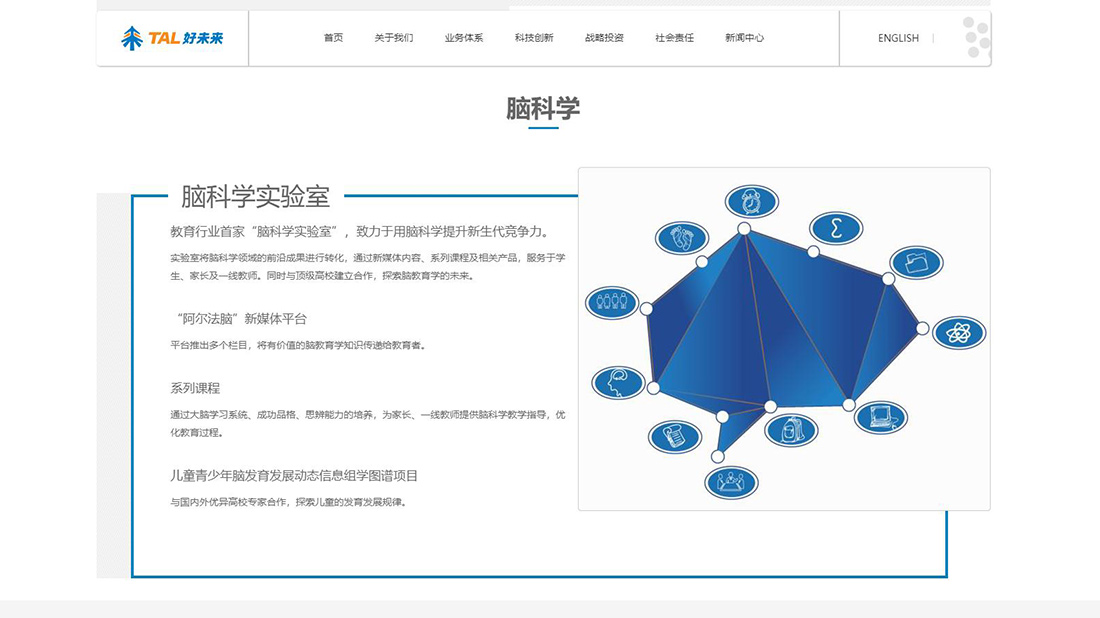Screen dimensions: 1100x618
Task: Click a white node connector on the brain diagram
Action: click(x=743, y=228)
